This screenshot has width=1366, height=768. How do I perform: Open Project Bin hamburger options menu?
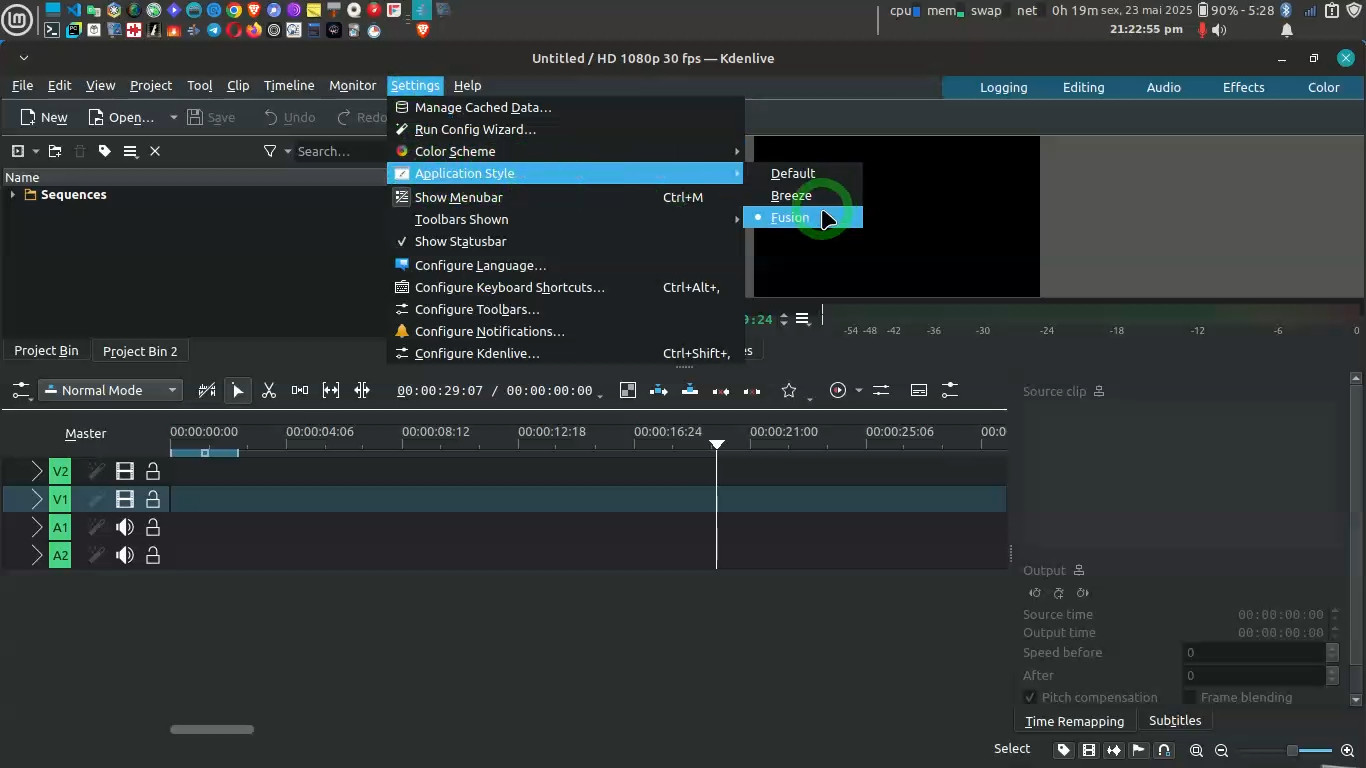click(130, 151)
